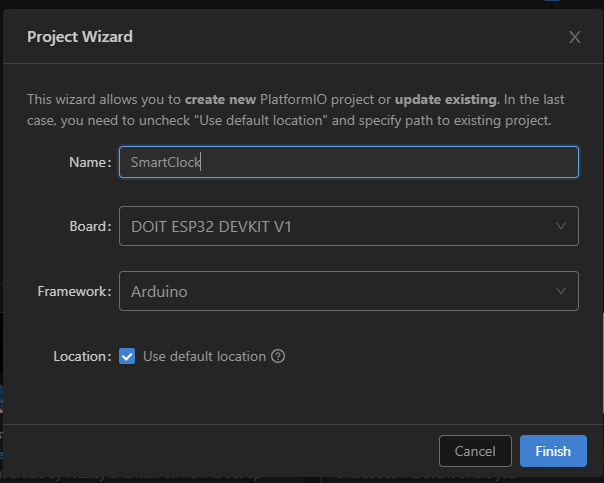Click the chevron arrow in Board field
This screenshot has width=604, height=483.
point(560,227)
